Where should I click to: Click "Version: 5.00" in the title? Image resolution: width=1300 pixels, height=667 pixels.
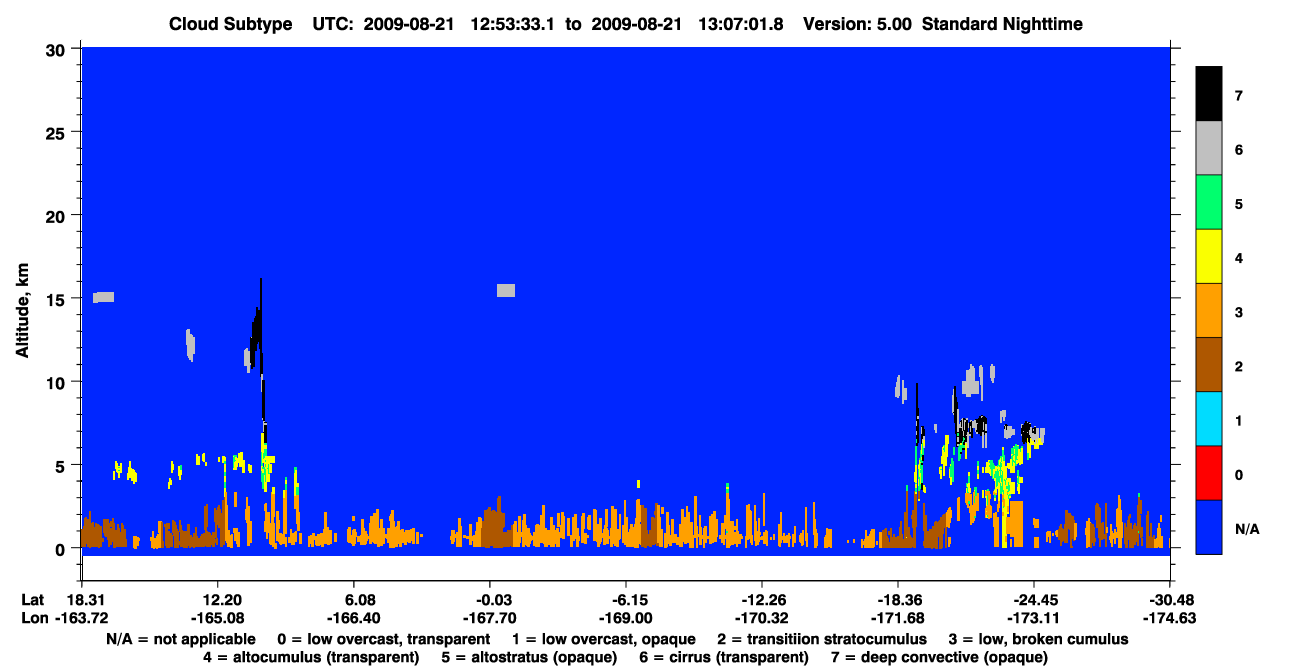pos(858,24)
